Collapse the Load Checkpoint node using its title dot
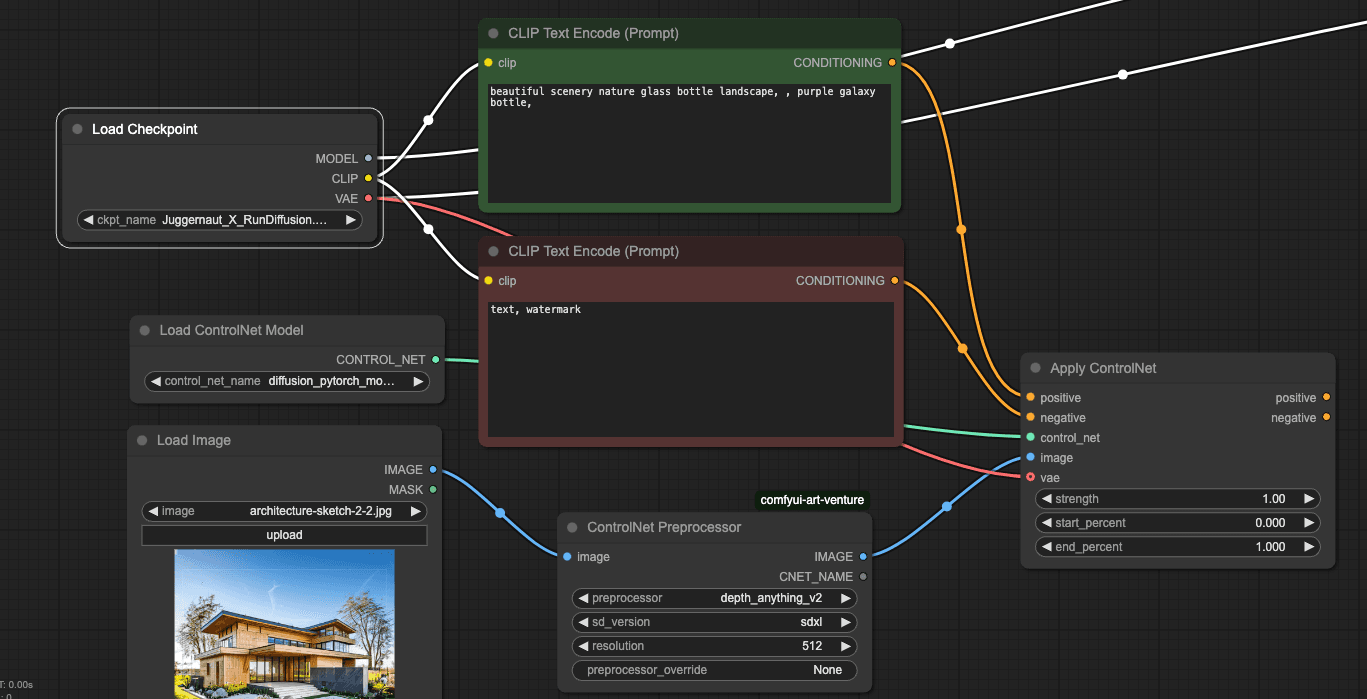1367x699 pixels. [77, 129]
